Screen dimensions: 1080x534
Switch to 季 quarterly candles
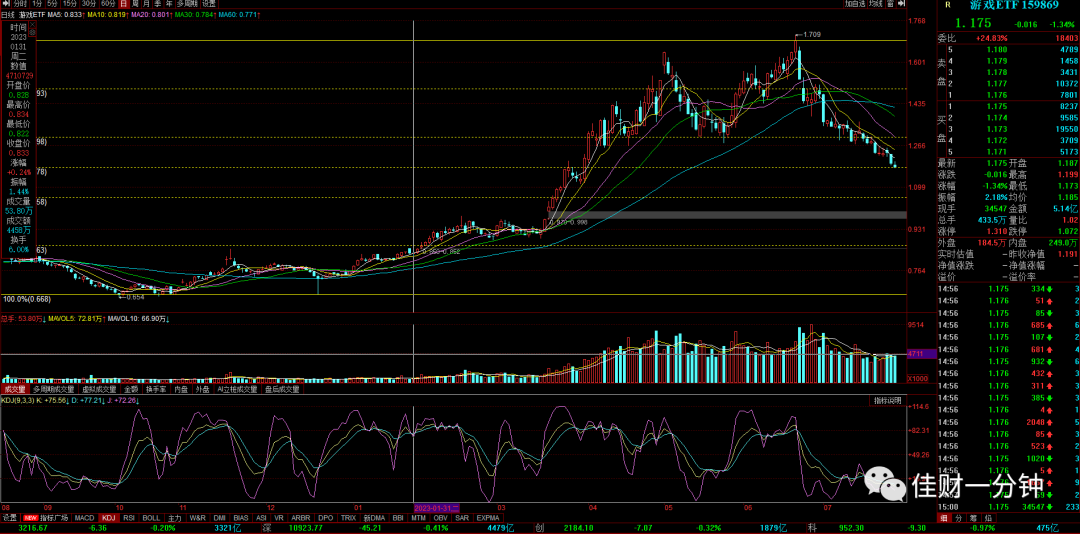click(x=157, y=3)
